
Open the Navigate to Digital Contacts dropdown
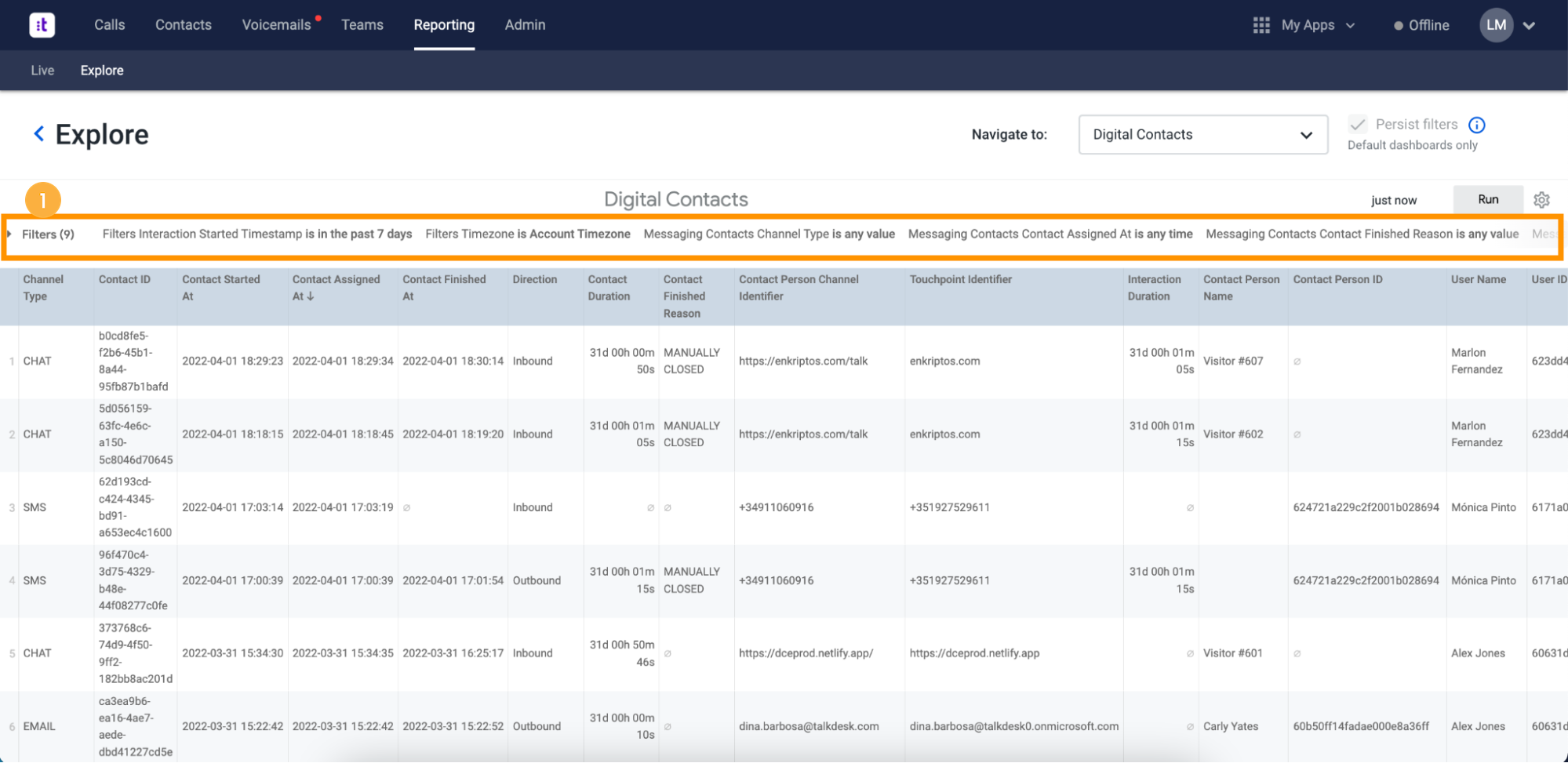pos(1202,135)
